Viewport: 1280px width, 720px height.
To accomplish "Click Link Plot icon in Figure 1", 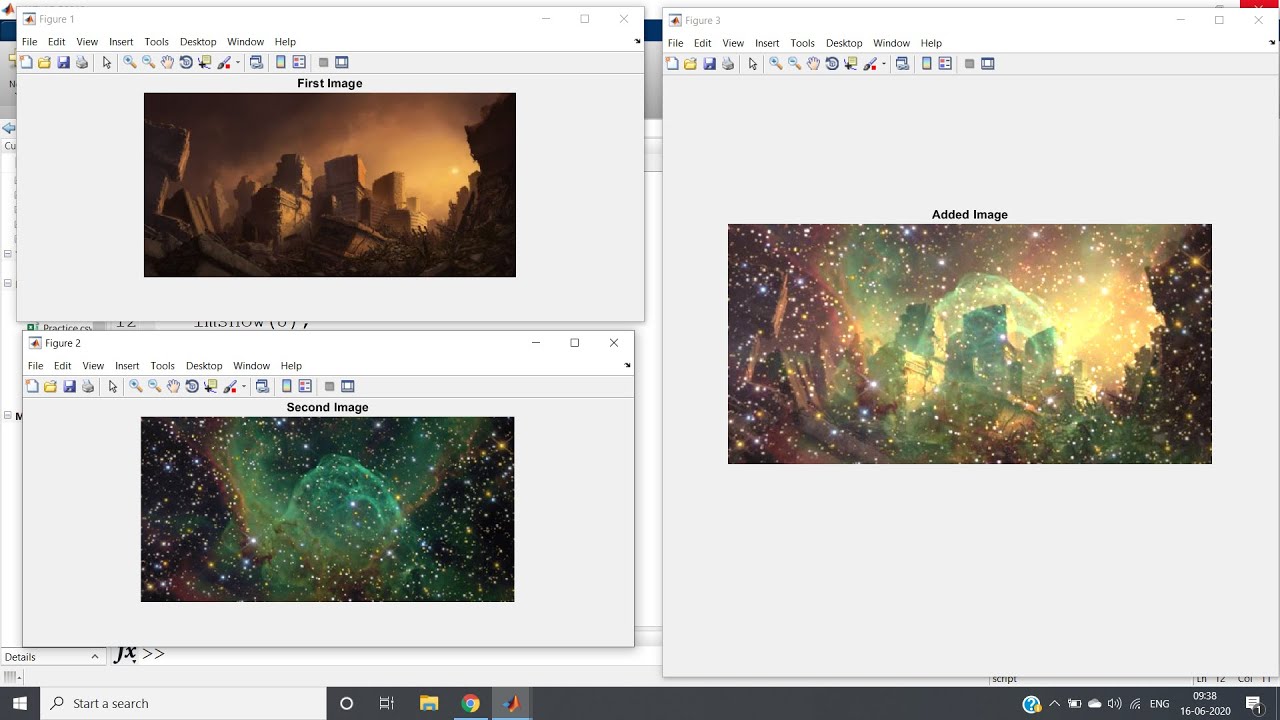I will click(x=257, y=62).
